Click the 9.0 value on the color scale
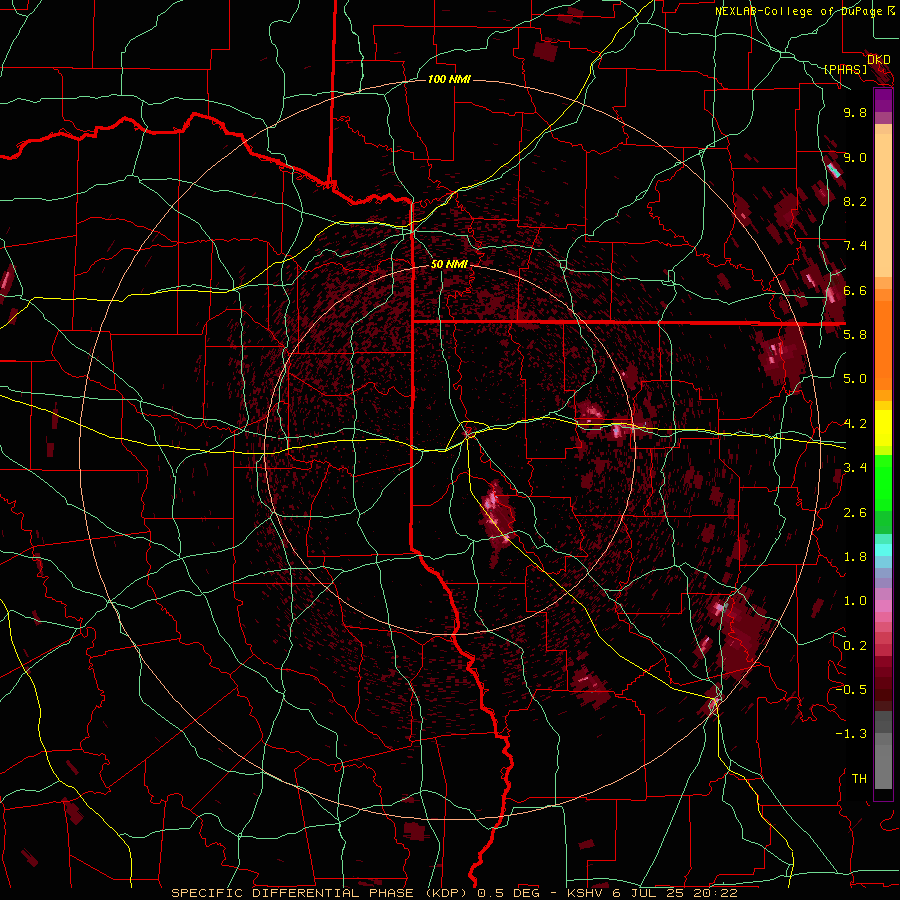This screenshot has width=900, height=900. coord(855,157)
